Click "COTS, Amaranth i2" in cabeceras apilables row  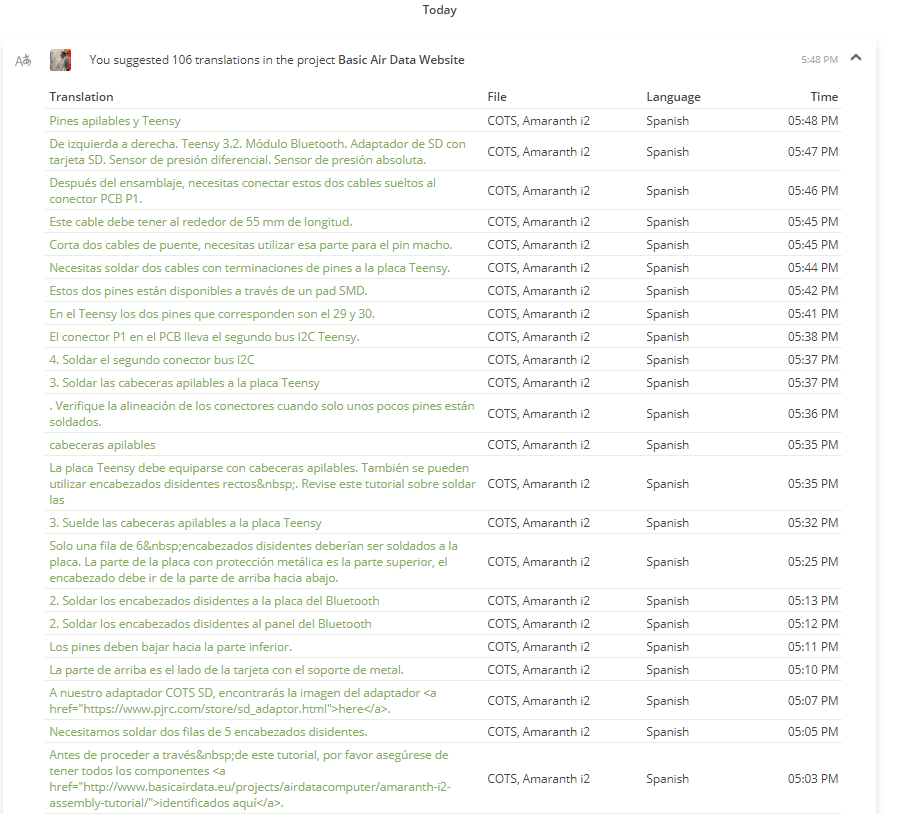coord(539,445)
